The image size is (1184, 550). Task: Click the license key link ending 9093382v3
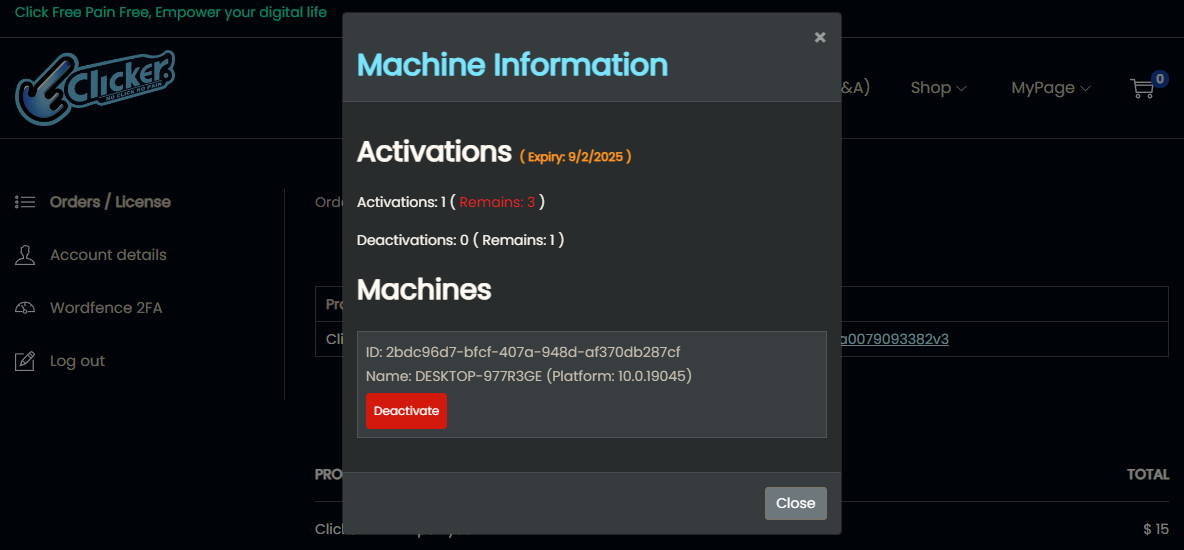pos(894,339)
